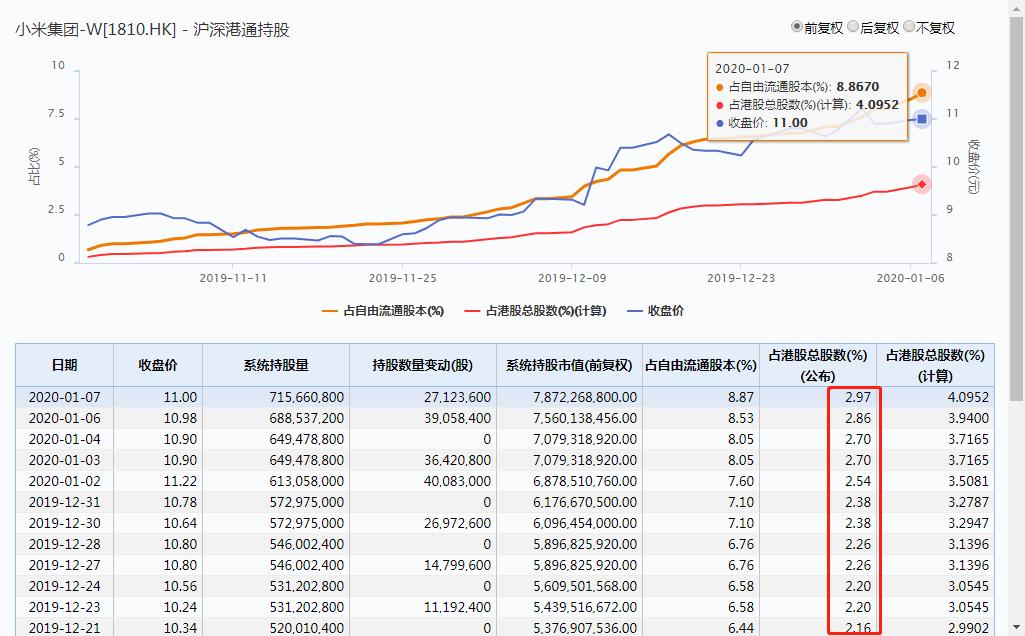Viewport: 1025px width, 636px height.
Task: Click the 占自由流通股本(%) table column header
Action: point(701,365)
